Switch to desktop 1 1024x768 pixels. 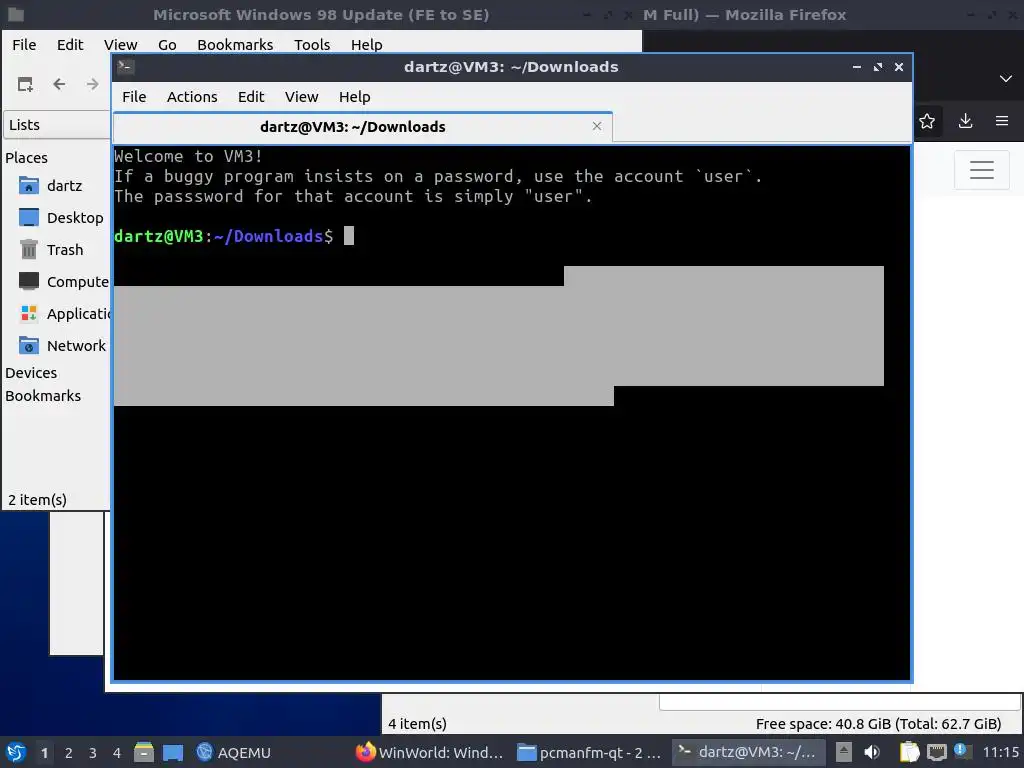click(44, 753)
